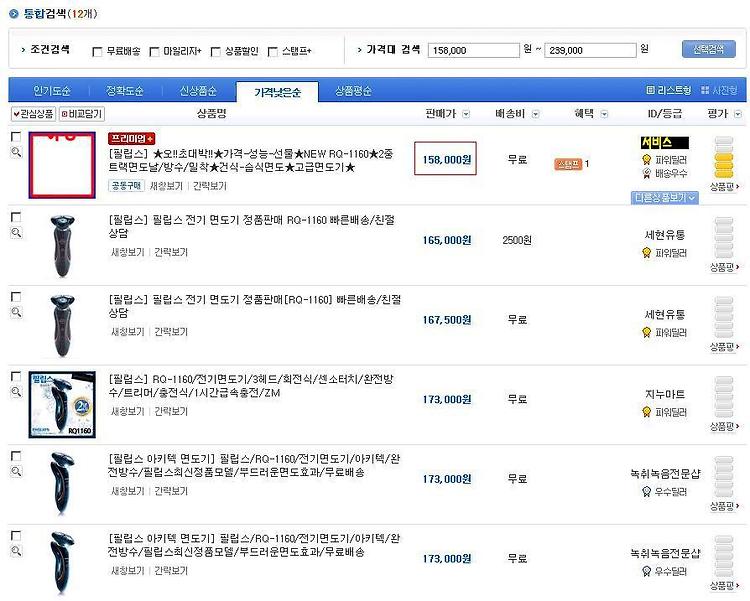This screenshot has height=601, width=750.
Task: Click the 167,500원 price
Action: [447, 320]
